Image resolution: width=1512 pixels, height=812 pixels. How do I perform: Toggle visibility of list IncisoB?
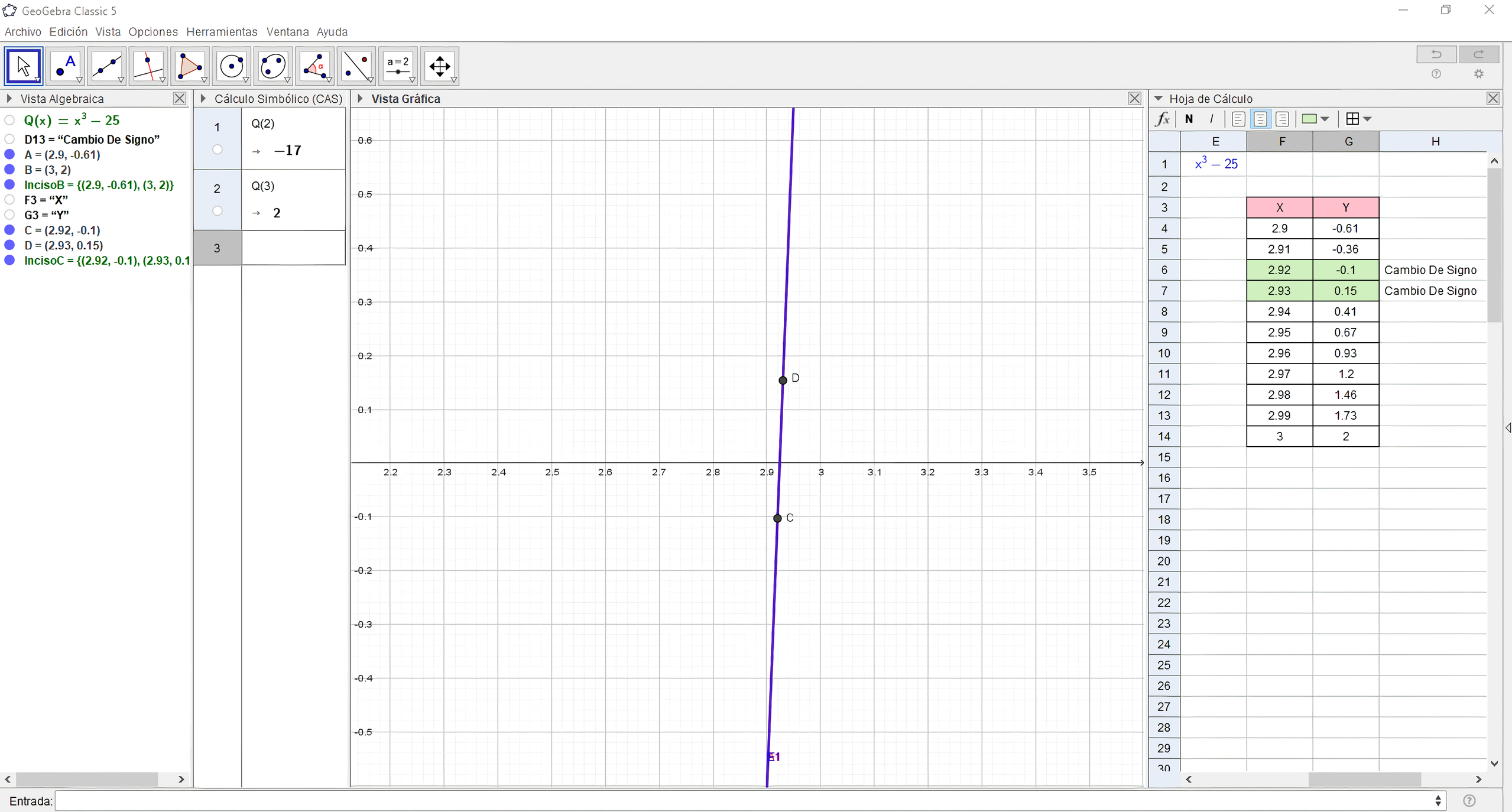[x=9, y=185]
